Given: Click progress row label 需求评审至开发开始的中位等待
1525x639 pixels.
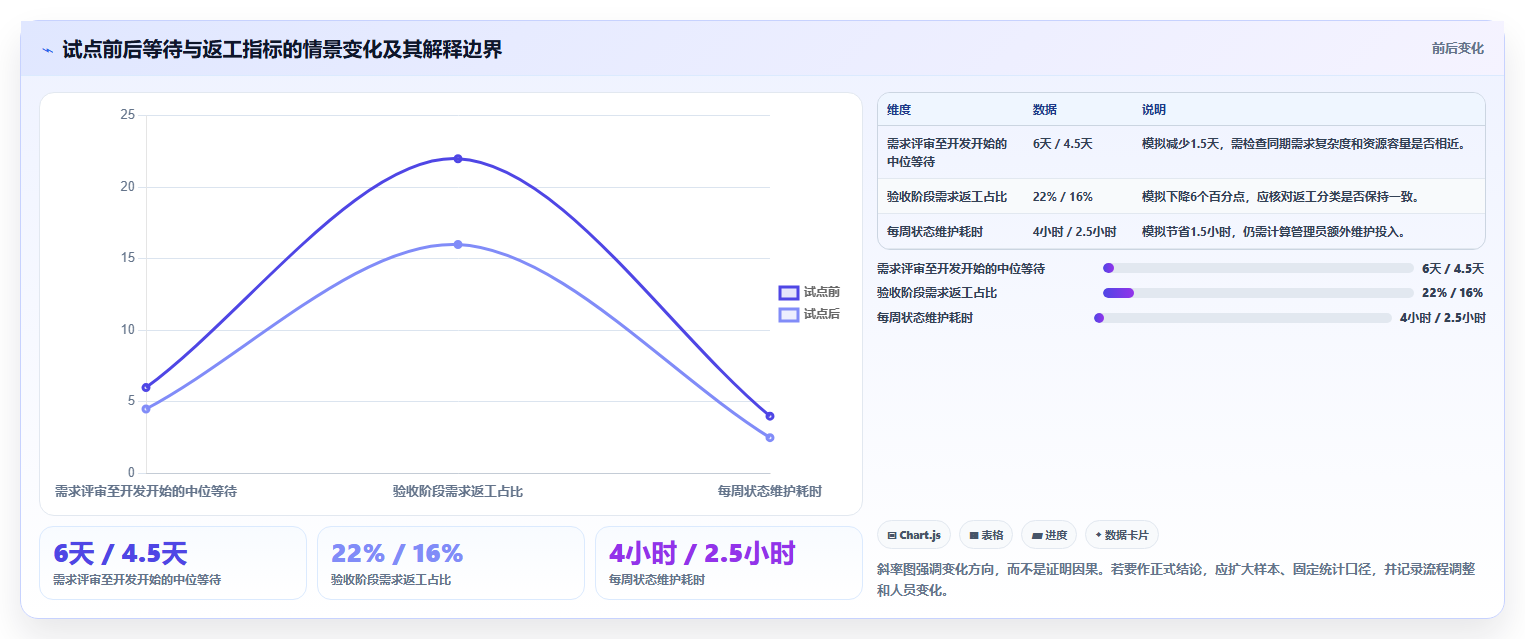Looking at the screenshot, I should [961, 268].
